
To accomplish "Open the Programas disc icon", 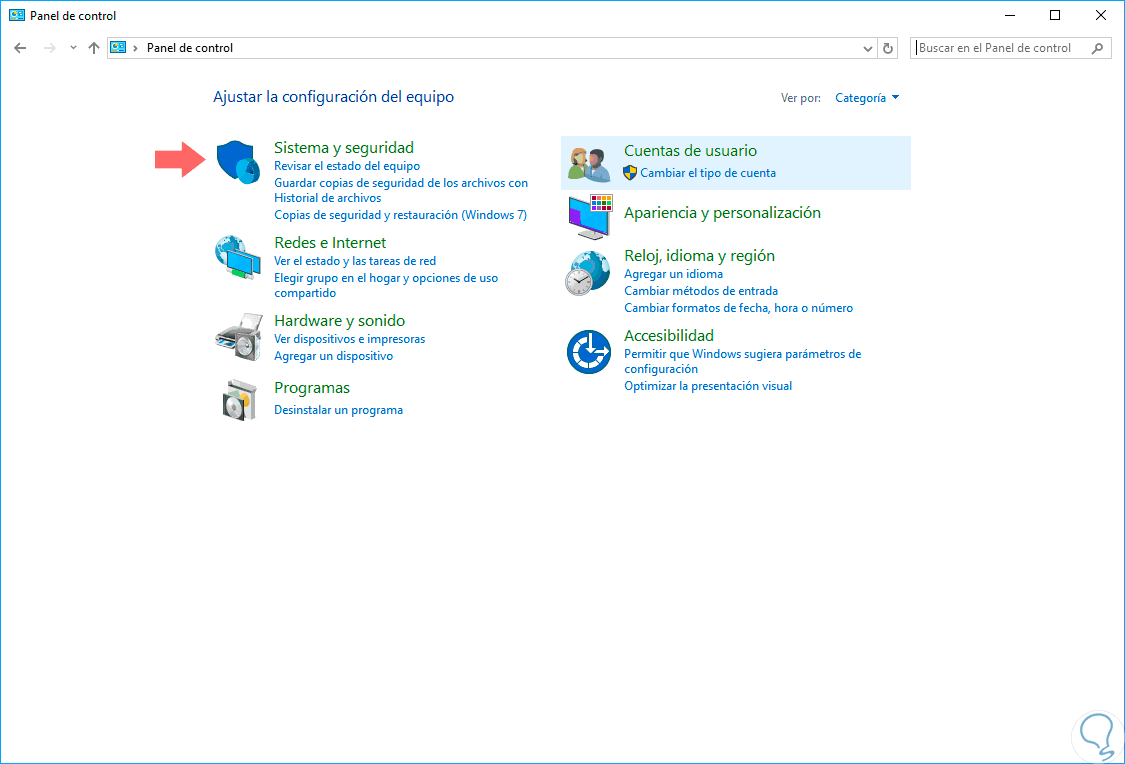I will (x=239, y=400).
